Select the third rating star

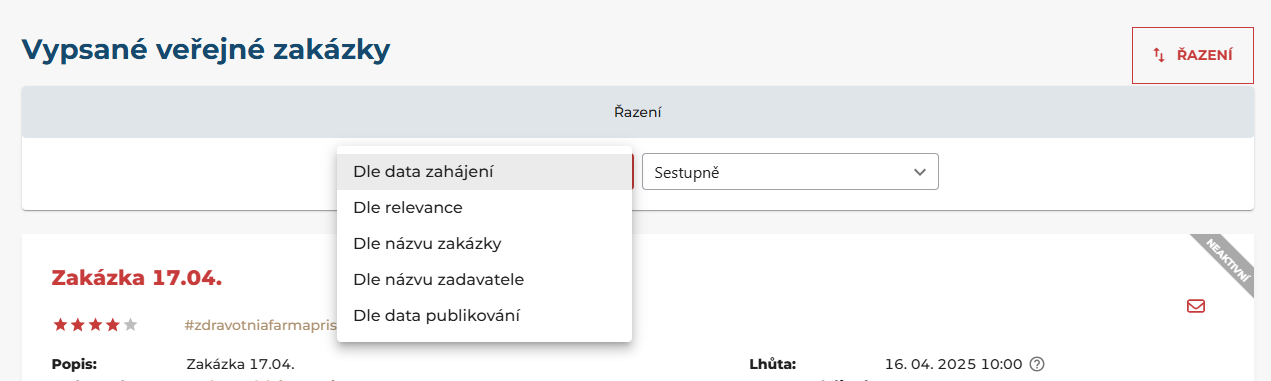(x=95, y=324)
